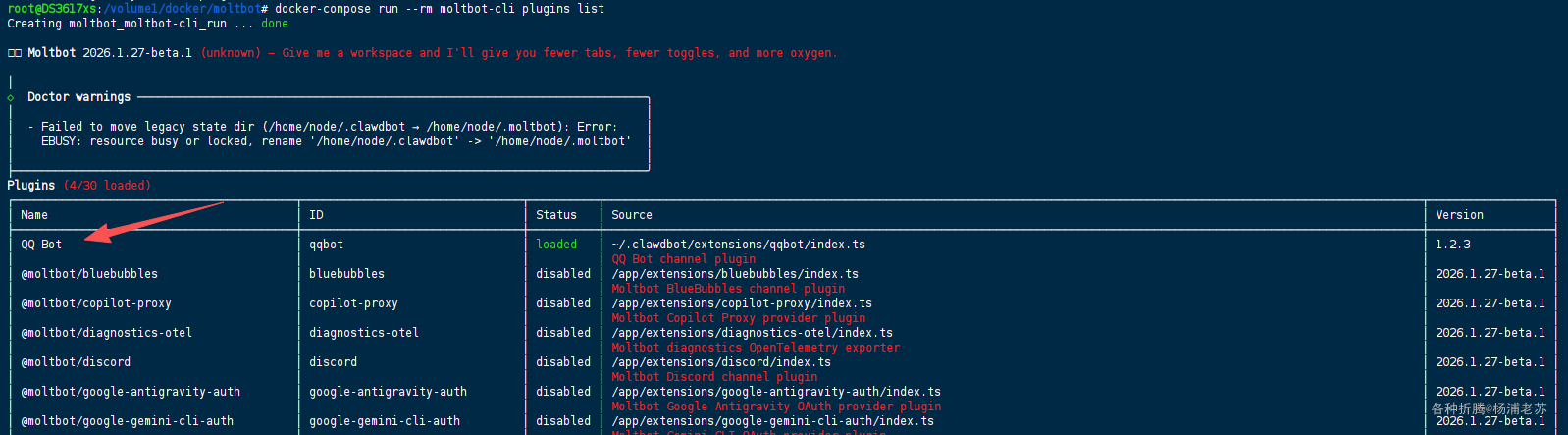Select the ID column header
The width and height of the screenshot is (1568, 435).
316,215
